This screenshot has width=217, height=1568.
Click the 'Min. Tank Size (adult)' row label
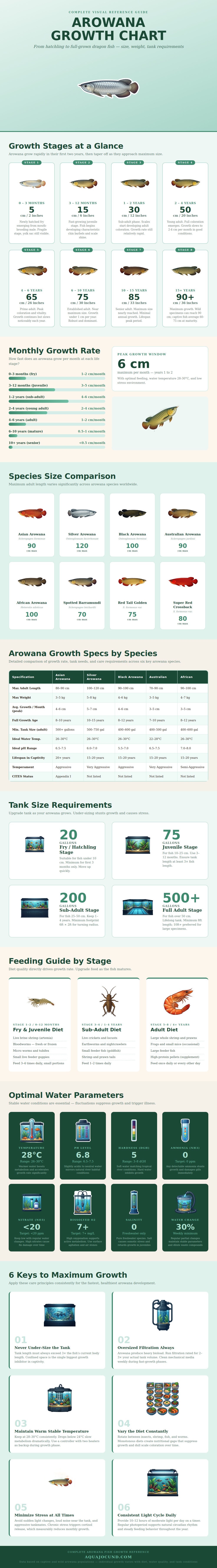[30, 729]
